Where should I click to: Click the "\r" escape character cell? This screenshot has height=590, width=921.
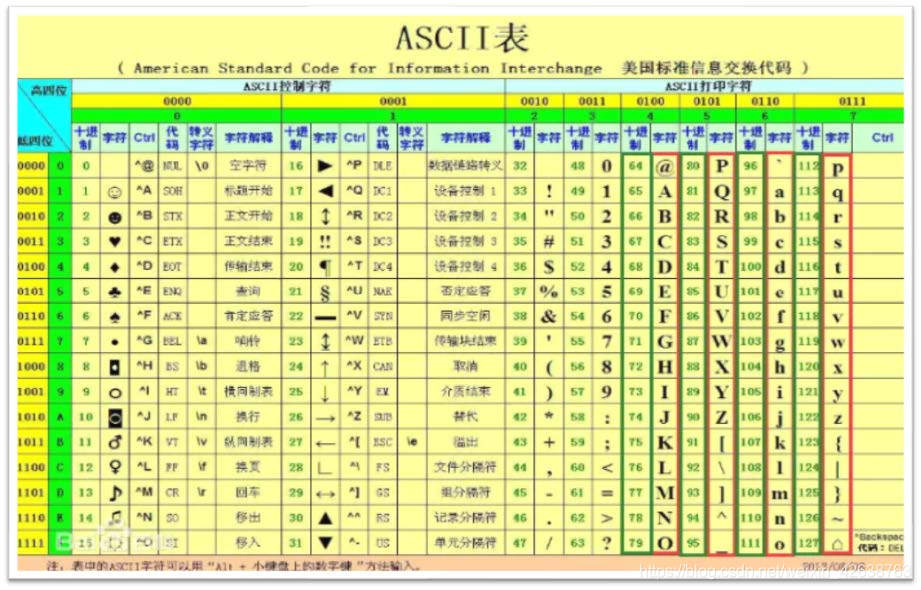click(x=201, y=492)
